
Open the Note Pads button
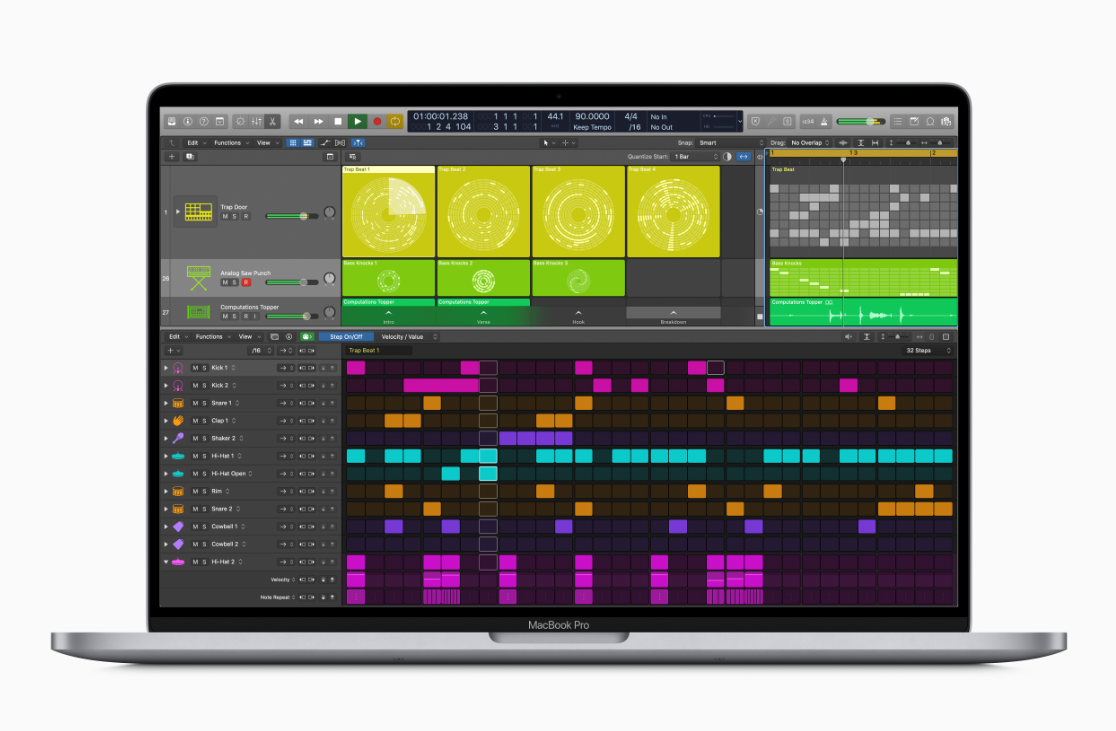click(x=914, y=122)
